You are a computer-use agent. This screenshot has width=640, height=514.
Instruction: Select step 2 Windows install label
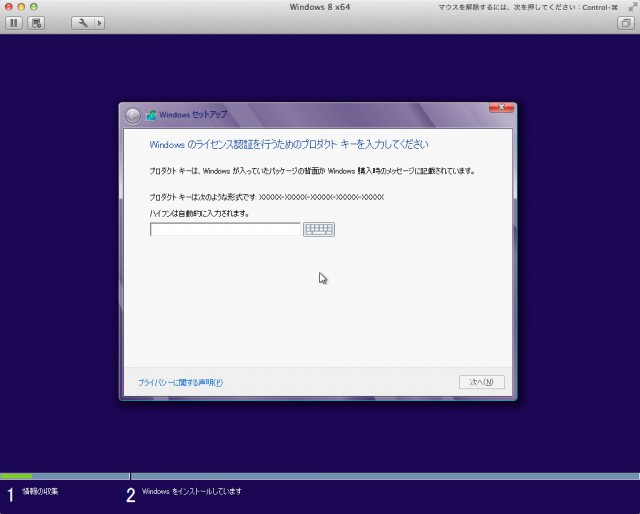tap(191, 492)
